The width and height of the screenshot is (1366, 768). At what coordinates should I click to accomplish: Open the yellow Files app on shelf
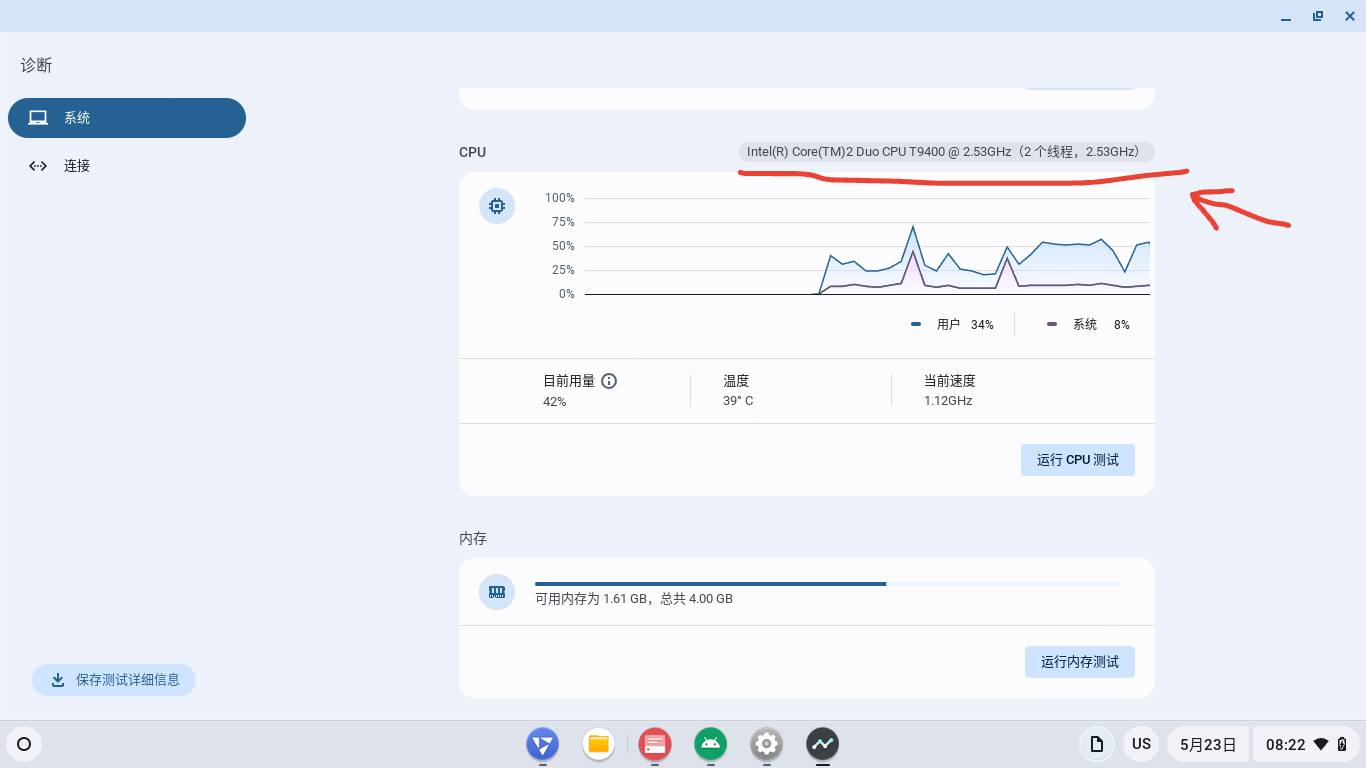pos(599,744)
